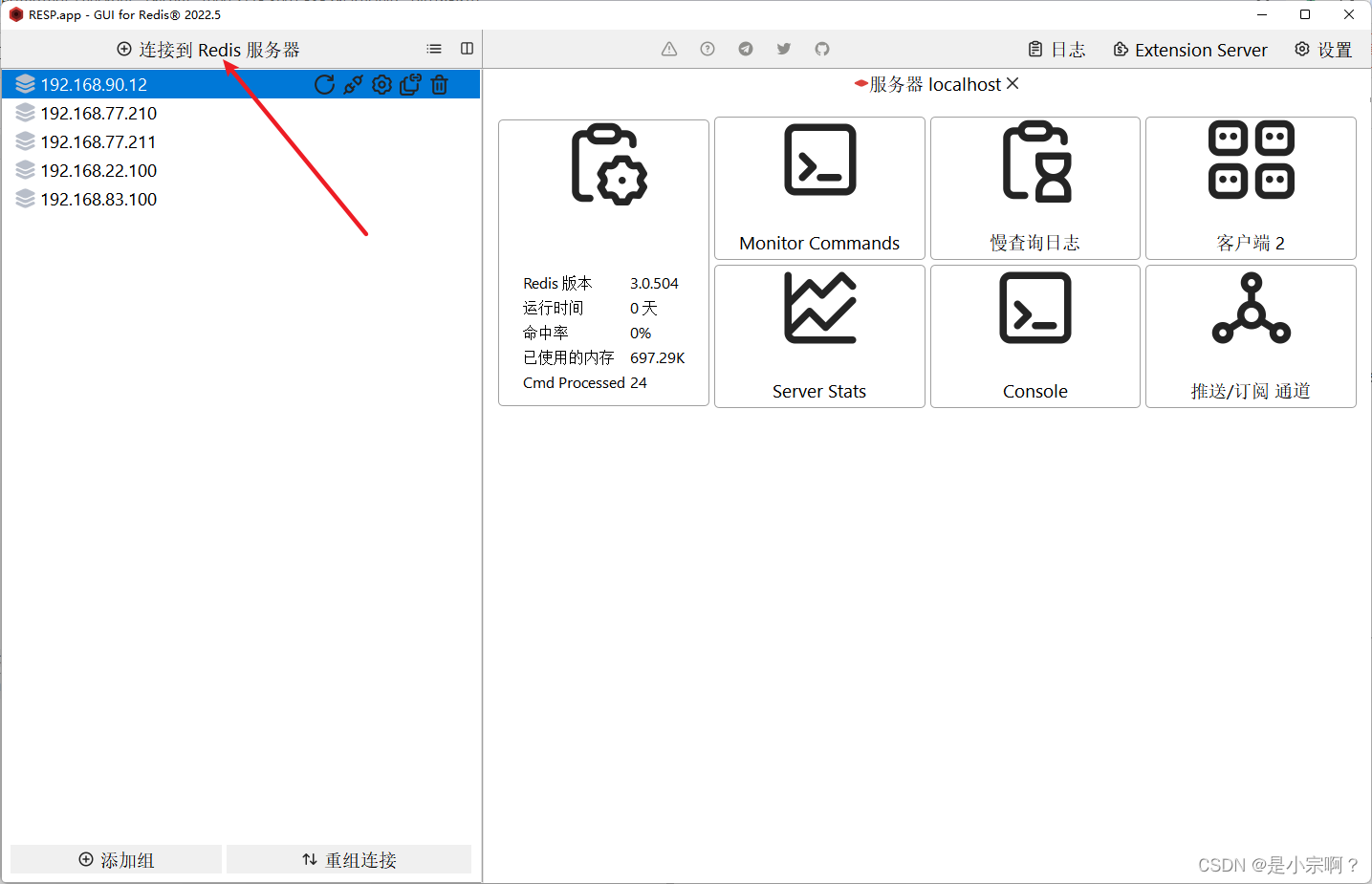Select connection 192.168.77.210
The width and height of the screenshot is (1372, 884).
241,114
